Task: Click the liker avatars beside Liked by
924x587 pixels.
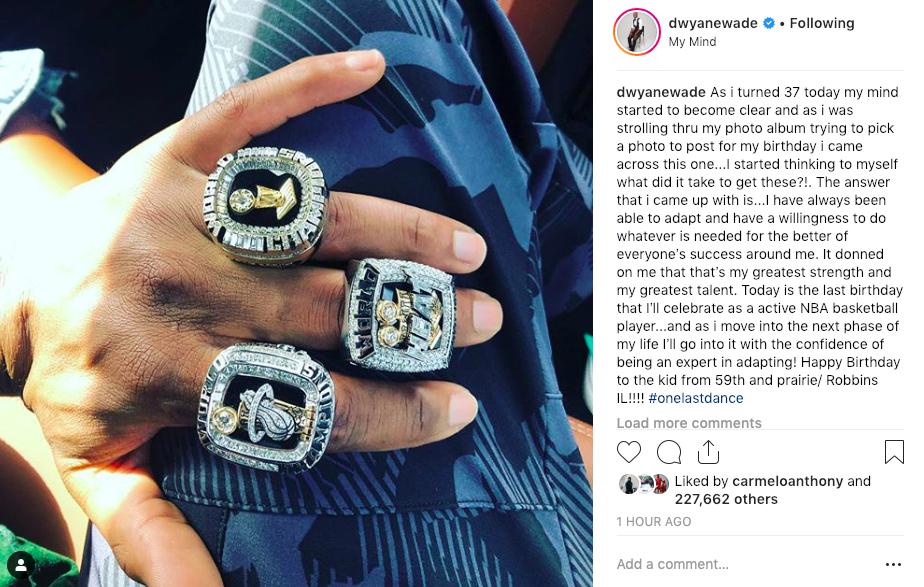Action: click(644, 484)
